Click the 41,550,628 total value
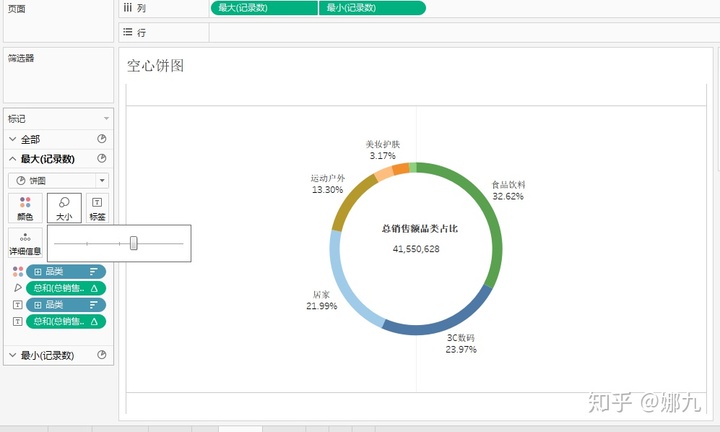 pyautogui.click(x=416, y=249)
